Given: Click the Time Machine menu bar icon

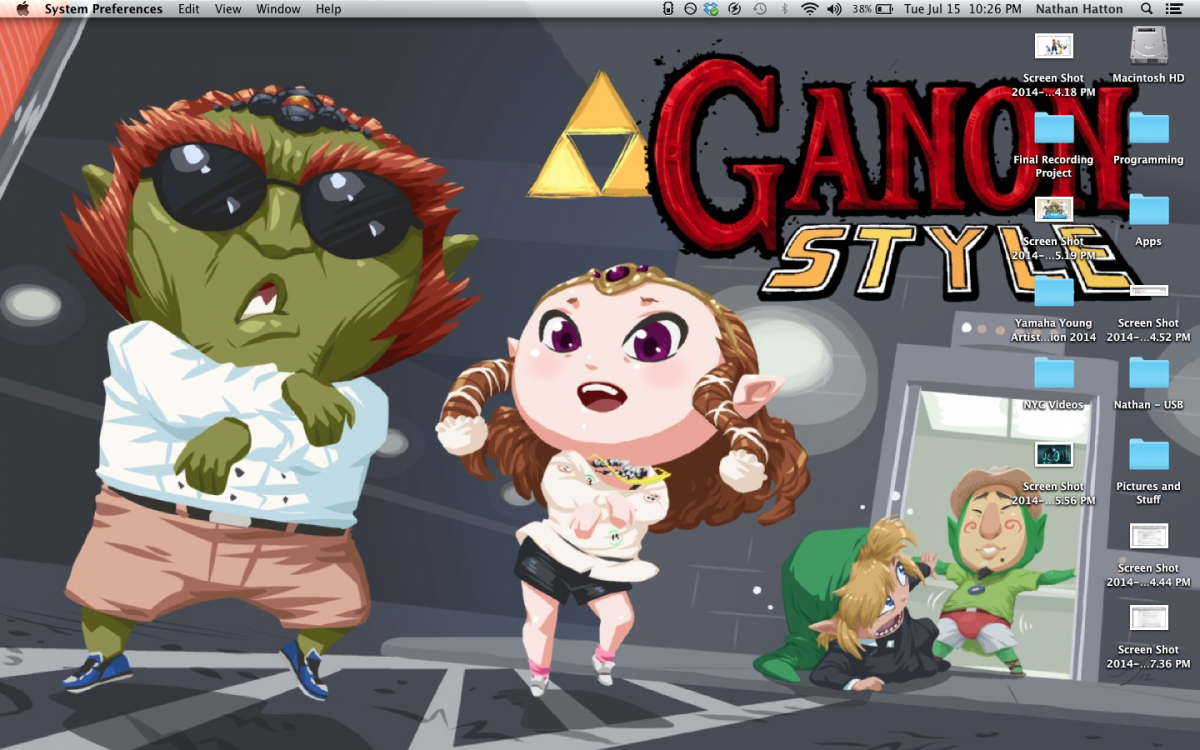Looking at the screenshot, I should pyautogui.click(x=760, y=9).
